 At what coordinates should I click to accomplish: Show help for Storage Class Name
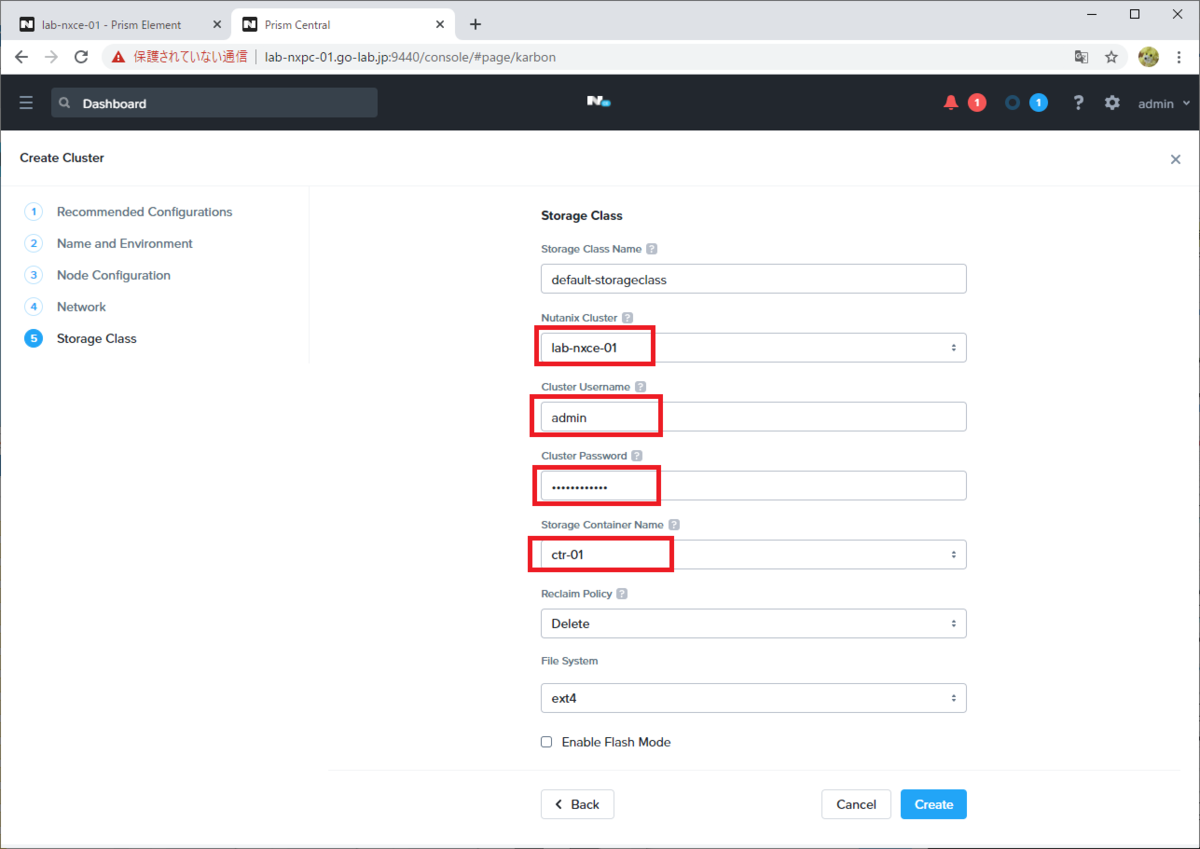[652, 249]
